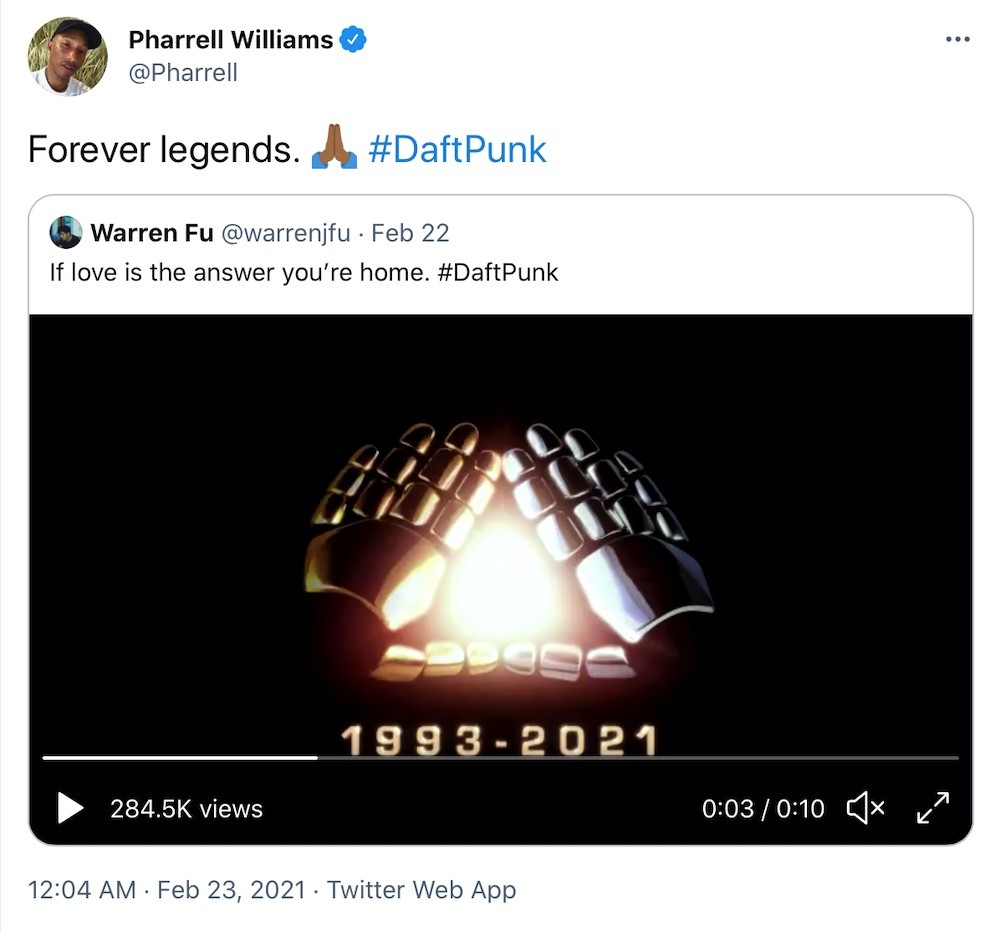Play the embedded video

(x=70, y=808)
